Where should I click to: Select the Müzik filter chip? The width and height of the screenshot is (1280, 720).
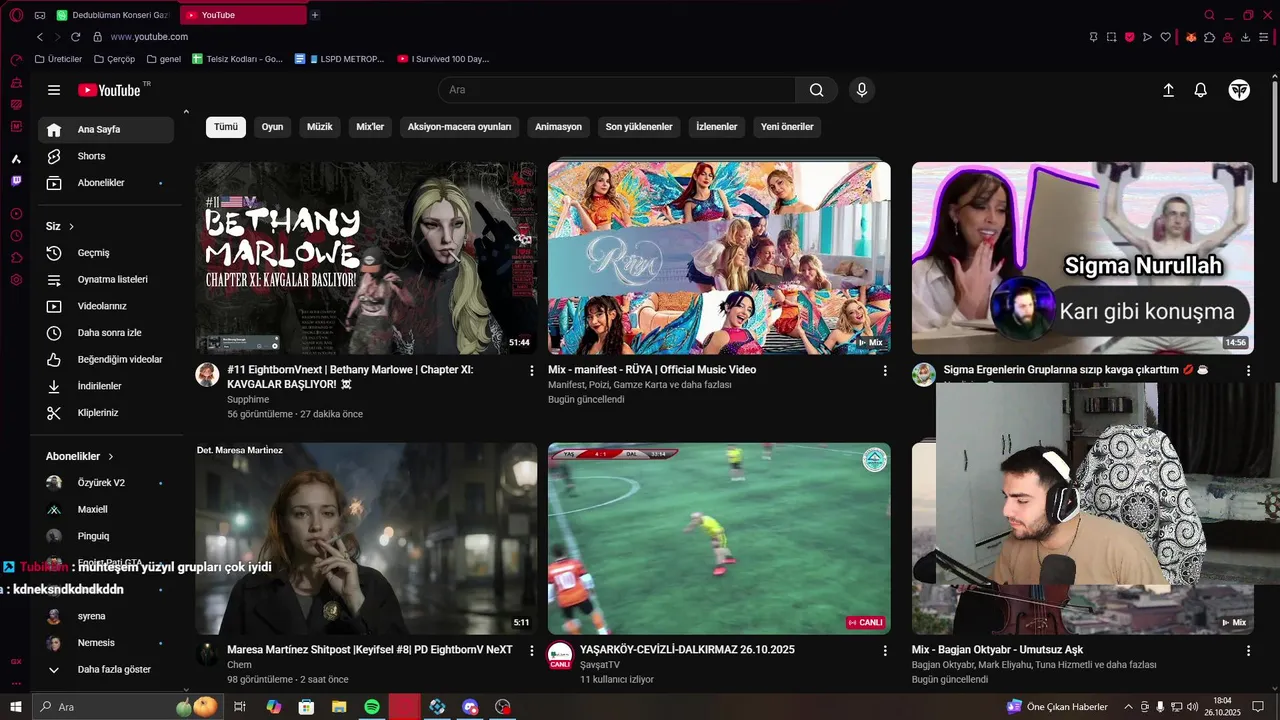pyautogui.click(x=320, y=127)
